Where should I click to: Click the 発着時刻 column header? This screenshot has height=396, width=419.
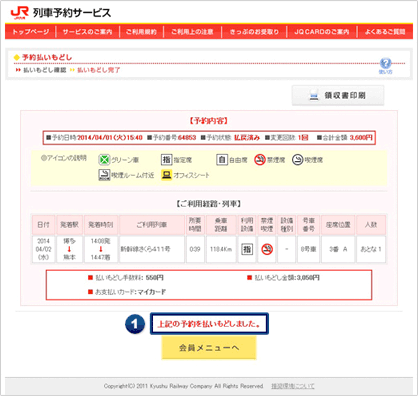(x=101, y=225)
